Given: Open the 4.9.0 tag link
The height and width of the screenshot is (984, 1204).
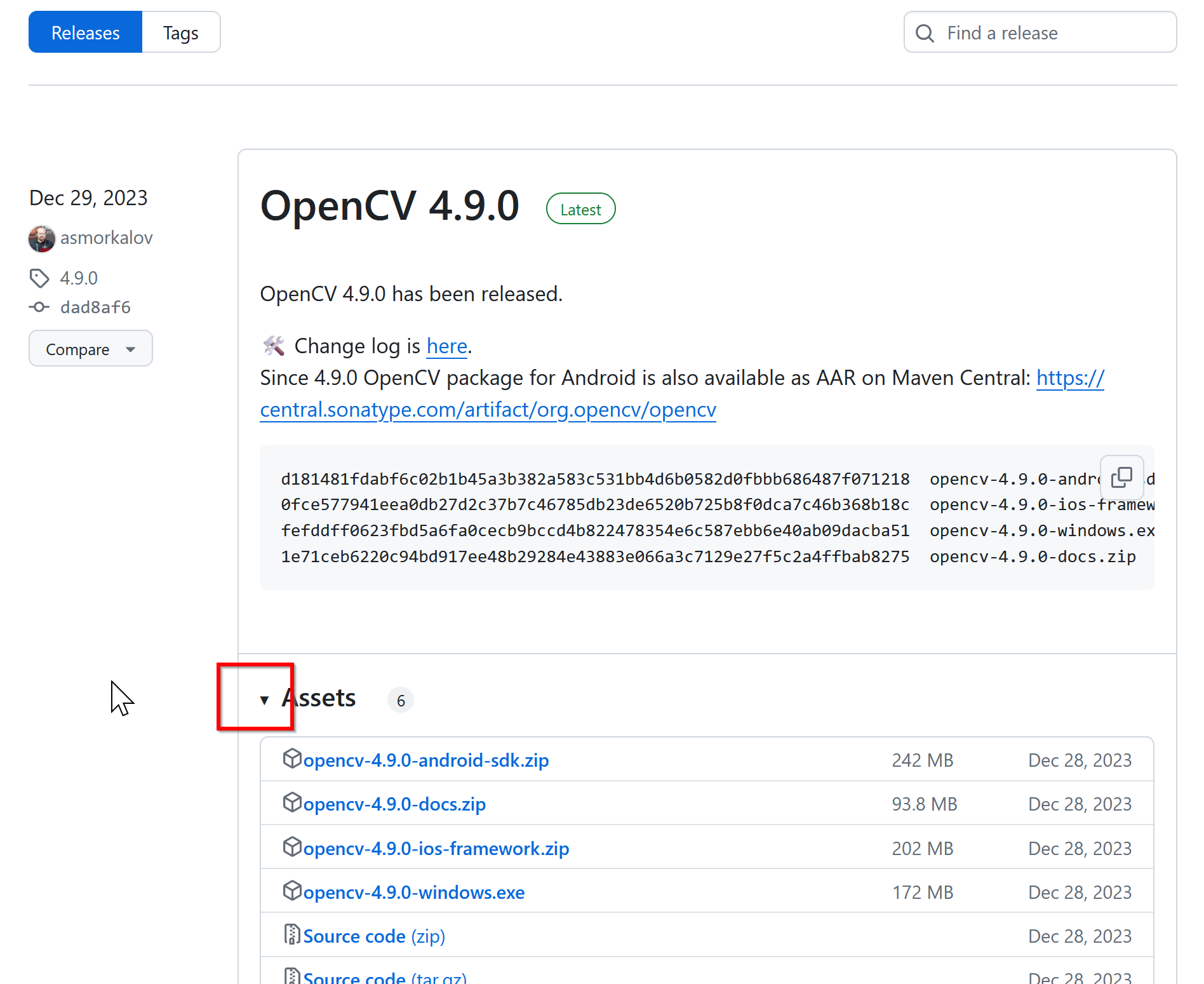Looking at the screenshot, I should 79,278.
